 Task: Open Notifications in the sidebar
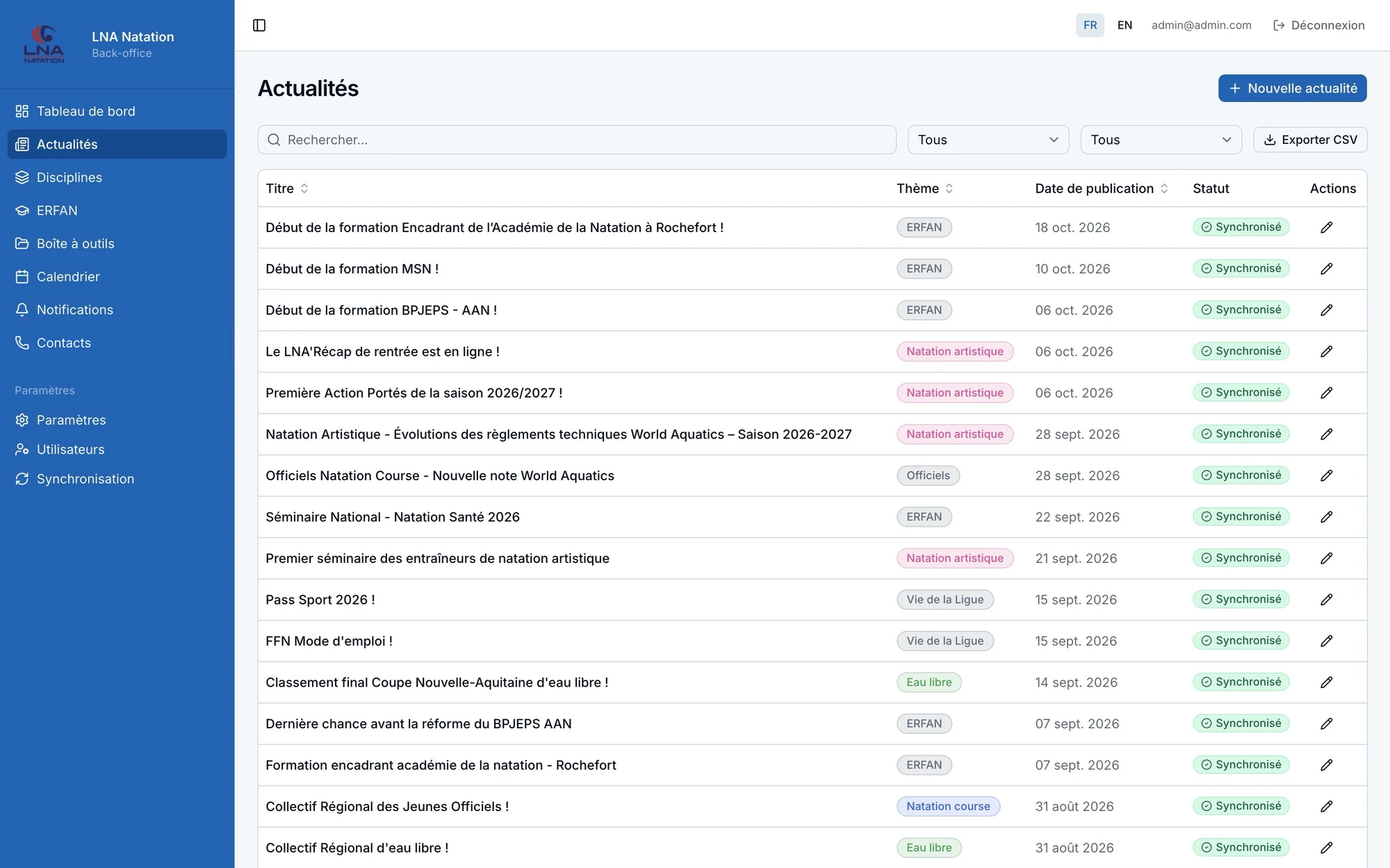pyautogui.click(x=117, y=310)
